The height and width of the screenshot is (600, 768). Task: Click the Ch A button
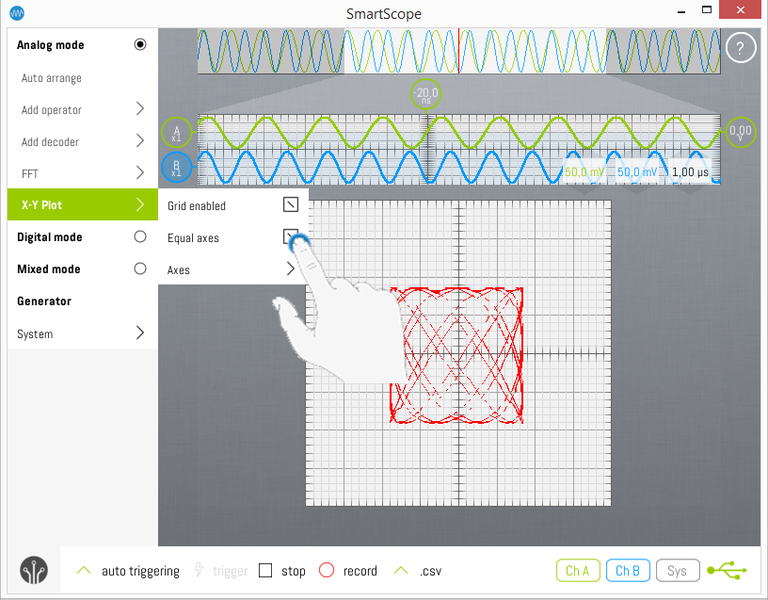(x=577, y=570)
